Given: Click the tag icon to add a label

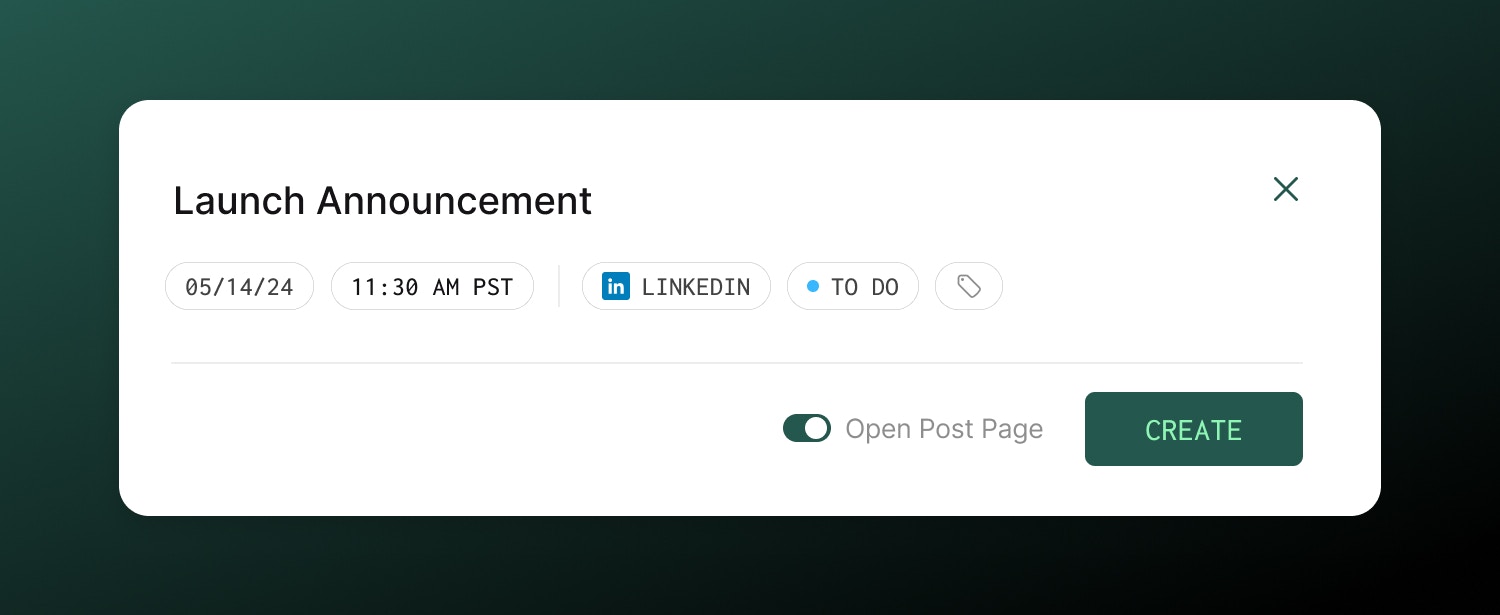Looking at the screenshot, I should [x=968, y=286].
